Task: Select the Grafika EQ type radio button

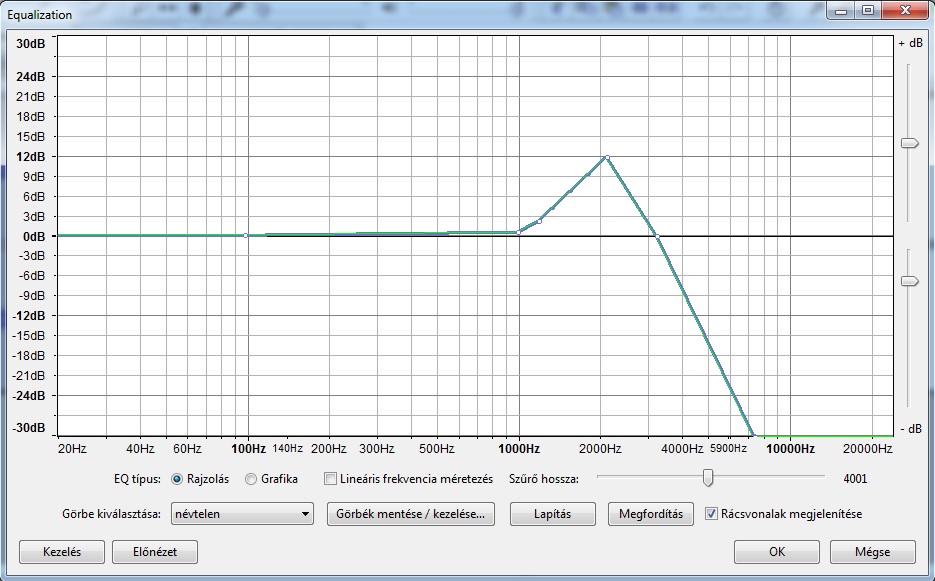Action: (251, 479)
